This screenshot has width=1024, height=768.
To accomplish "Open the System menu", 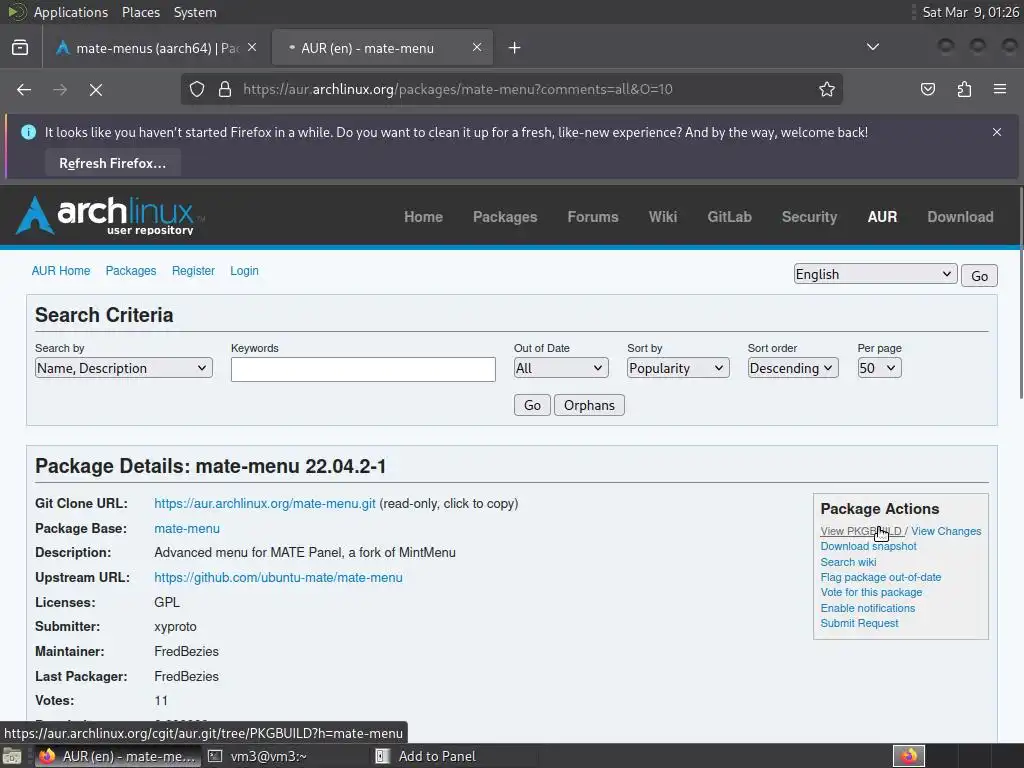I will pyautogui.click(x=195, y=12).
